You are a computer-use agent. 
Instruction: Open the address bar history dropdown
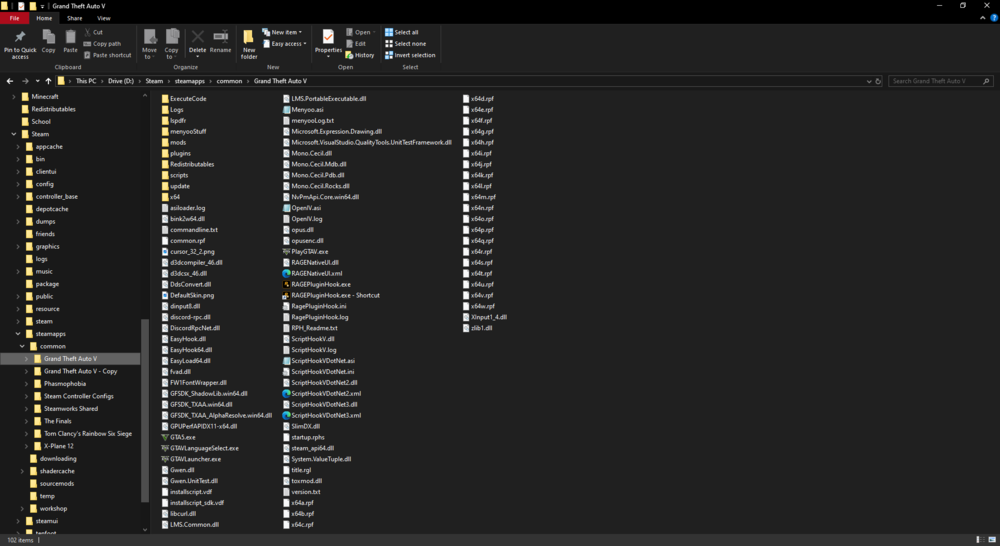pyautogui.click(x=869, y=82)
